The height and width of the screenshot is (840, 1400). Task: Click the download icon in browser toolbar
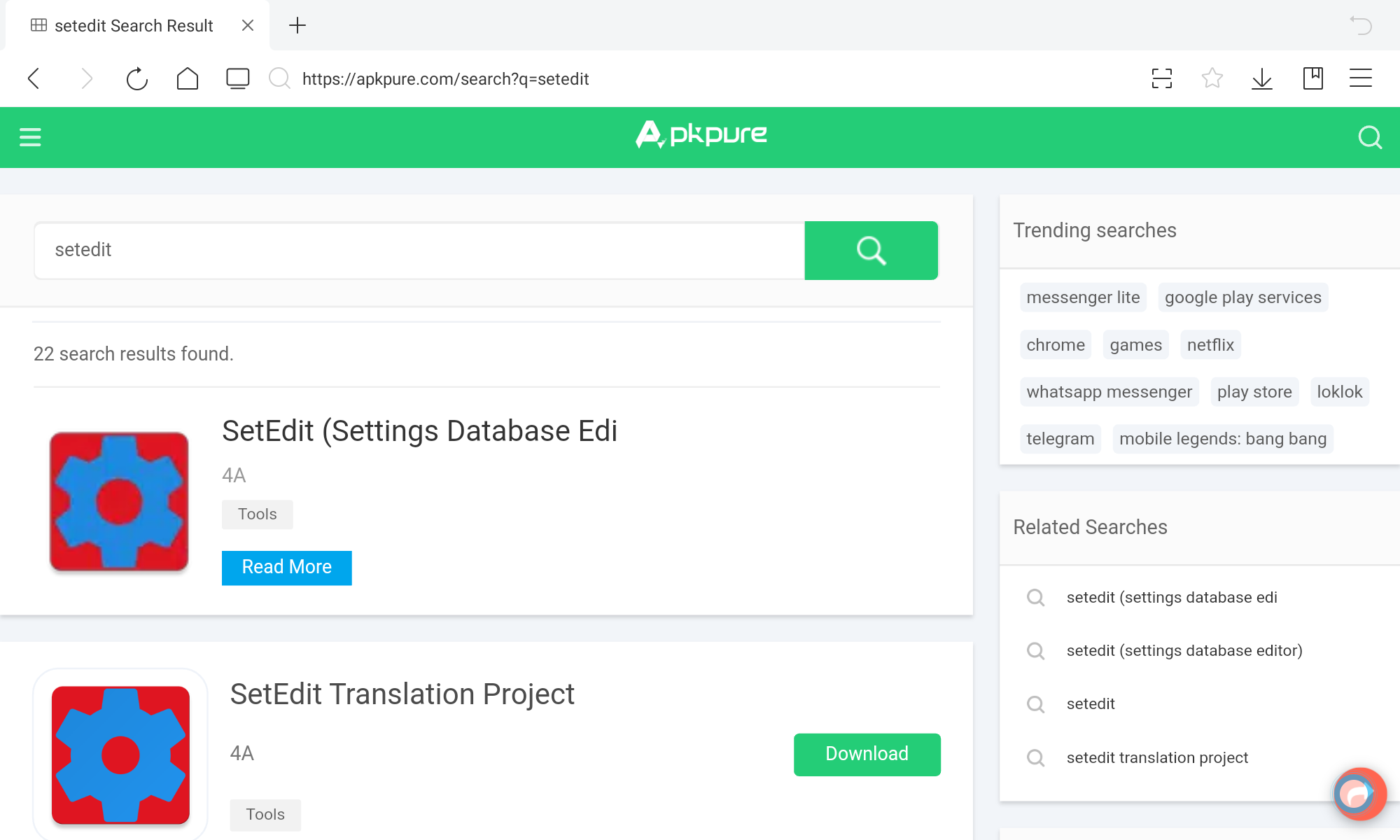click(1263, 79)
